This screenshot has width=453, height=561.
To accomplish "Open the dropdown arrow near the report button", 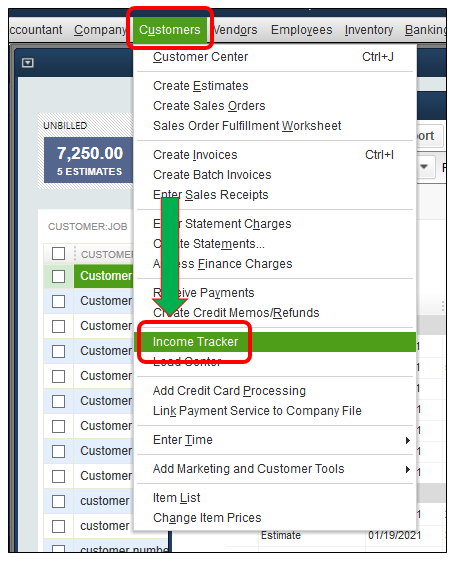I will click(x=424, y=166).
